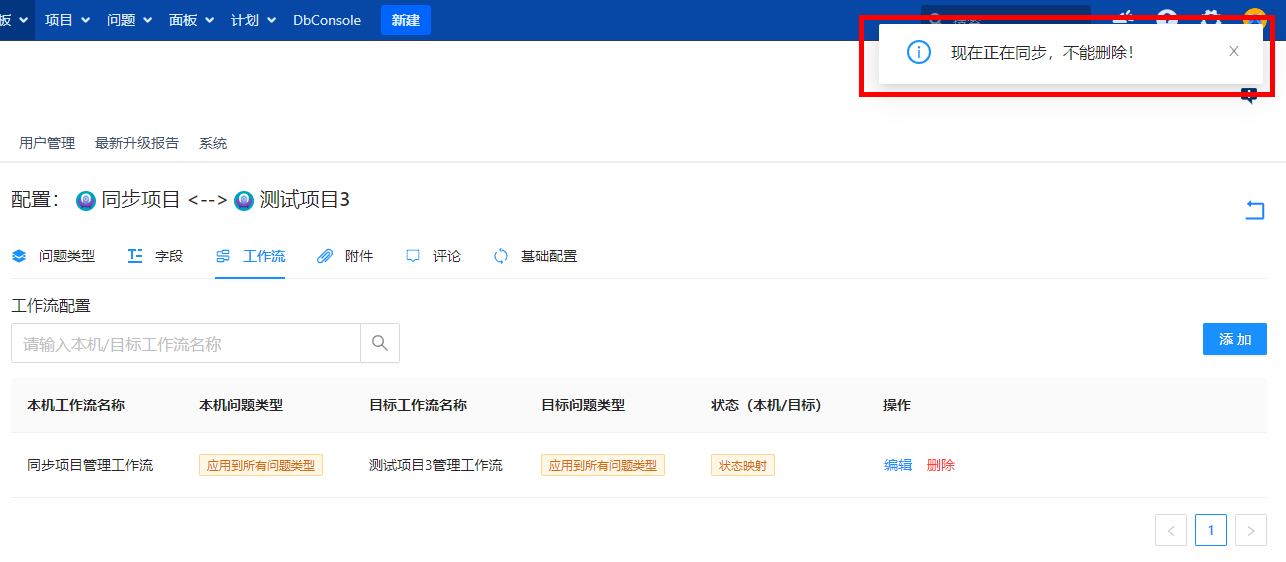This screenshot has height=562, width=1286.
Task: Expand the 计划 dropdown menu
Action: [x=253, y=20]
